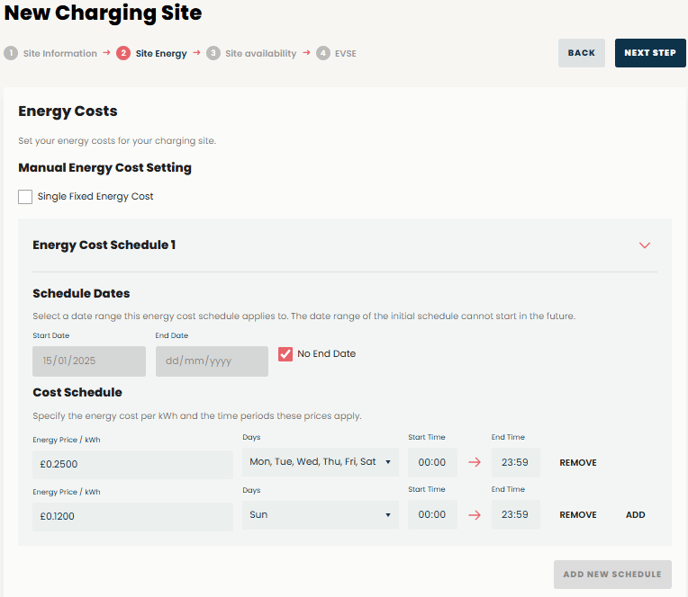Select the Site Energy step label
688x597 pixels.
(161, 54)
